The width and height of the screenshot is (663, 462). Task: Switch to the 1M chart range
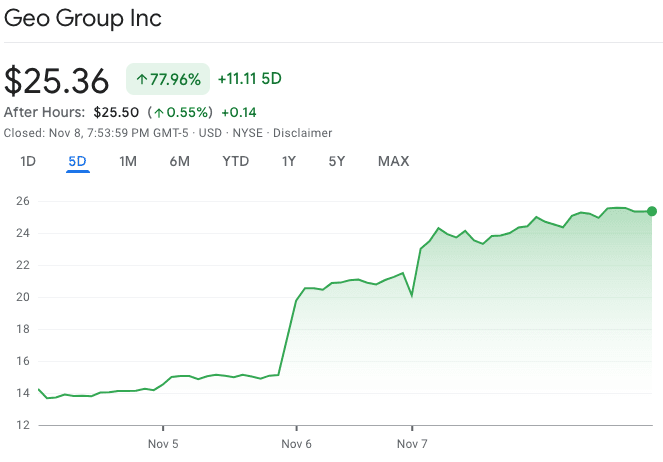coord(128,161)
